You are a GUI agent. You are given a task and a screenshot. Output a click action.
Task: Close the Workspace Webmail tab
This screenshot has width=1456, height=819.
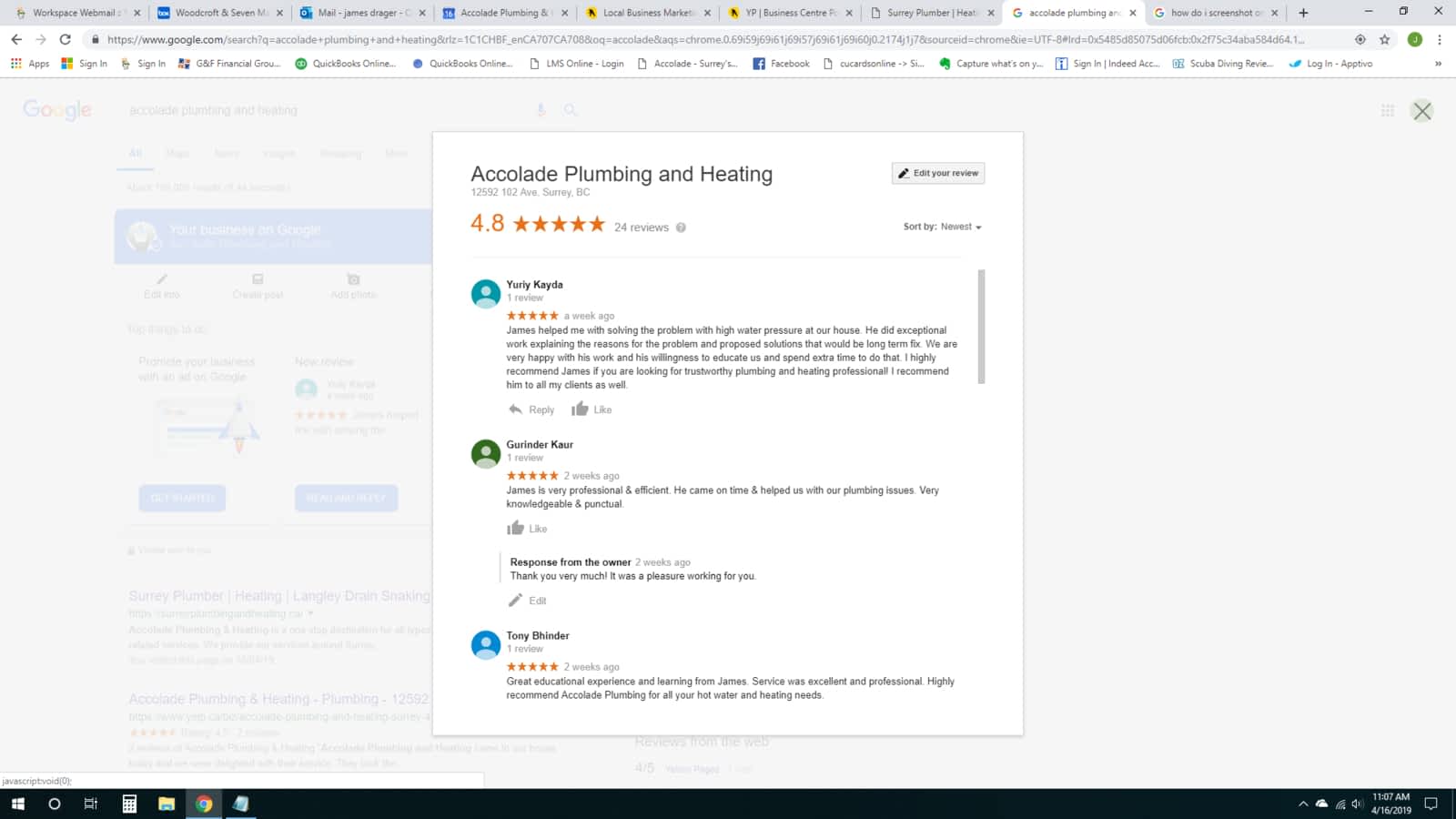coord(137,13)
